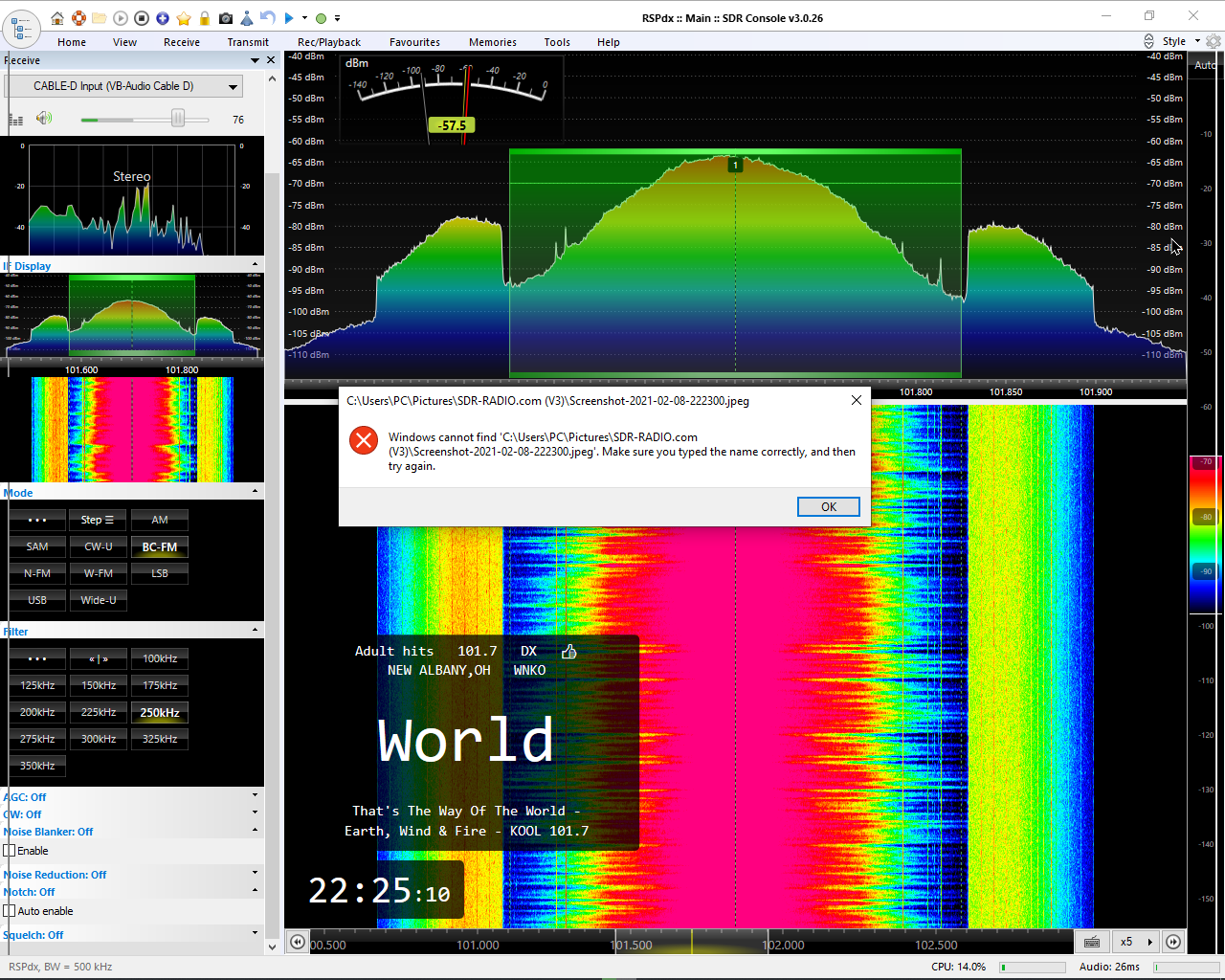Click the lifebuoy help icon
This screenshot has width=1225, height=980.
pos(78,18)
